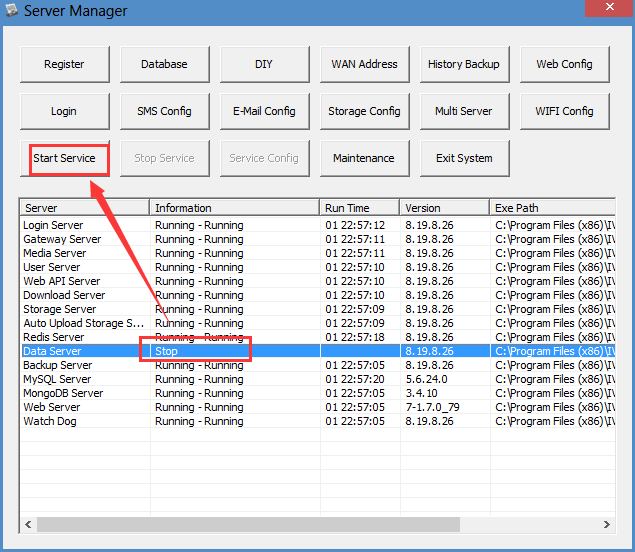This screenshot has height=552, width=635.
Task: Sort by Version column header
Action: [x=445, y=208]
